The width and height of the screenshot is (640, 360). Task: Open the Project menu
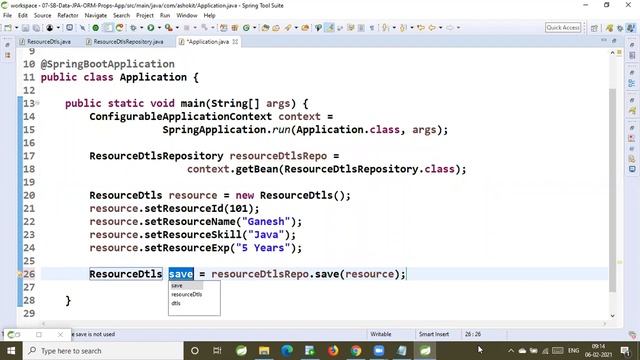[144, 16]
